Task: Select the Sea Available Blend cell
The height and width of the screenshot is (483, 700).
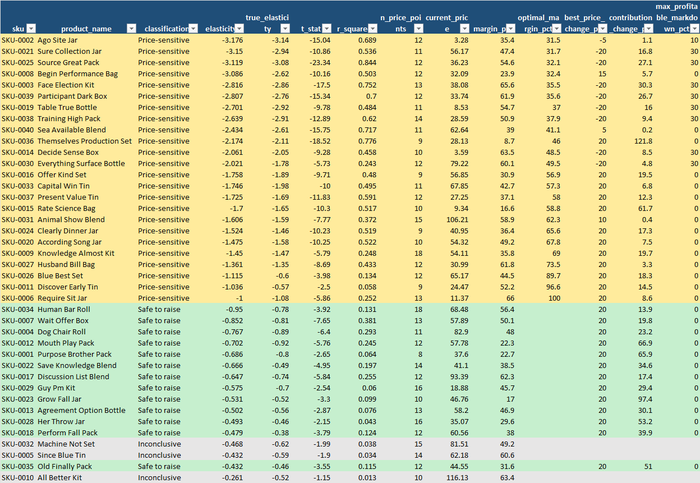Action: pyautogui.click(x=86, y=130)
